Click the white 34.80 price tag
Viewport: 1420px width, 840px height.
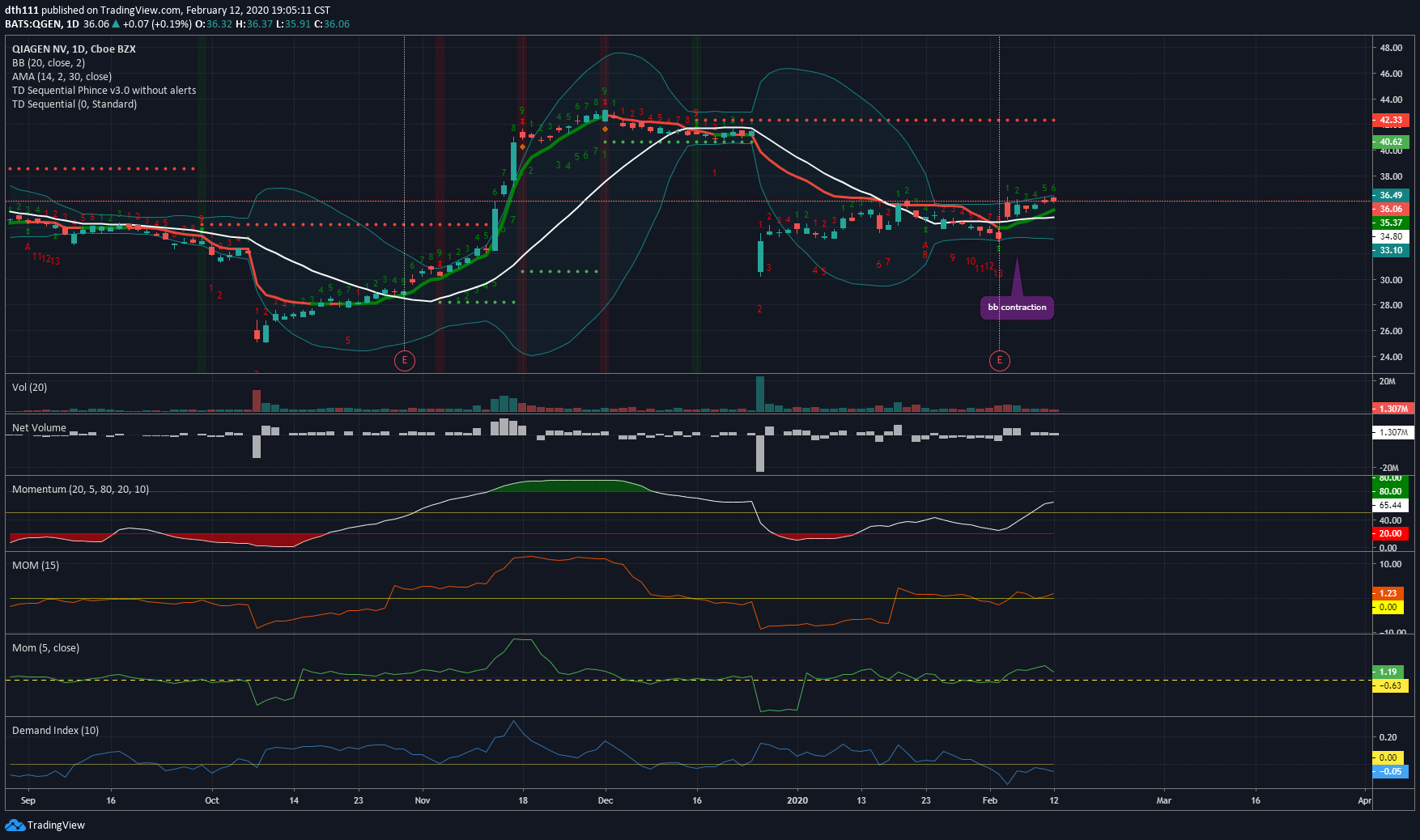coord(1391,236)
